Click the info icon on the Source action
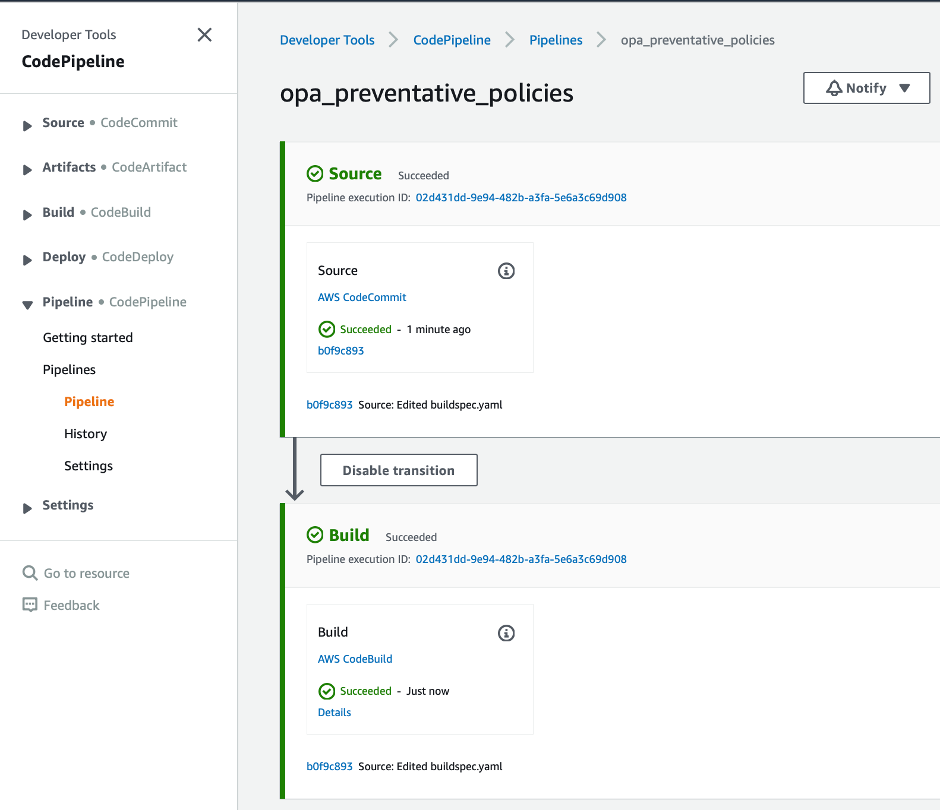This screenshot has width=941, height=810. click(x=506, y=271)
